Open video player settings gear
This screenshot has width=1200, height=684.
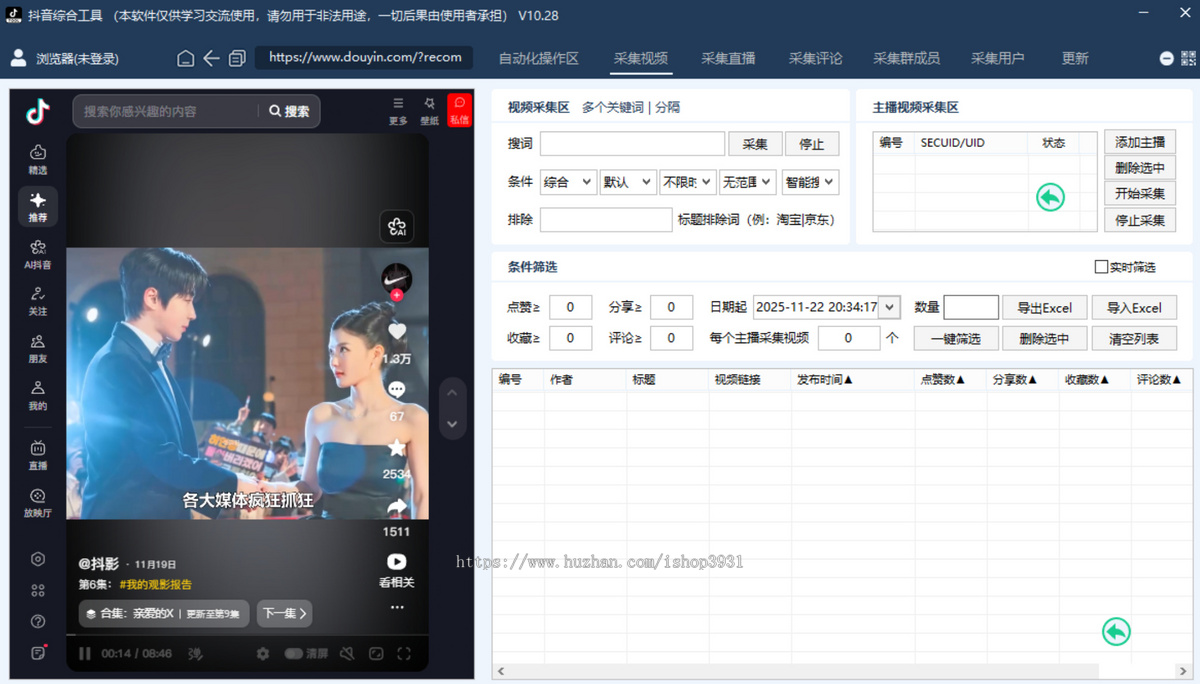point(263,653)
